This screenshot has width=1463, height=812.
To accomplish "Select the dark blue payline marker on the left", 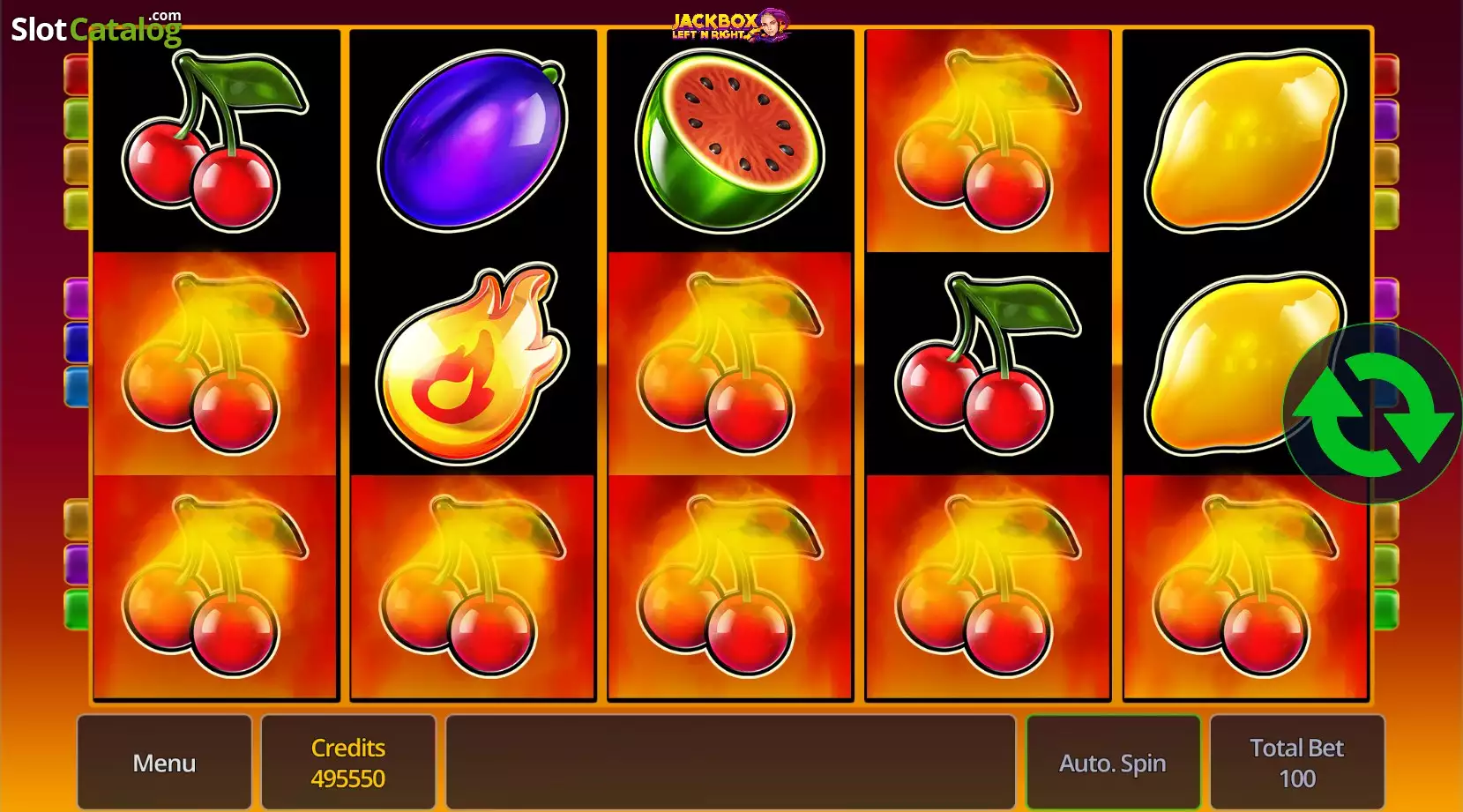I will 77,342.
